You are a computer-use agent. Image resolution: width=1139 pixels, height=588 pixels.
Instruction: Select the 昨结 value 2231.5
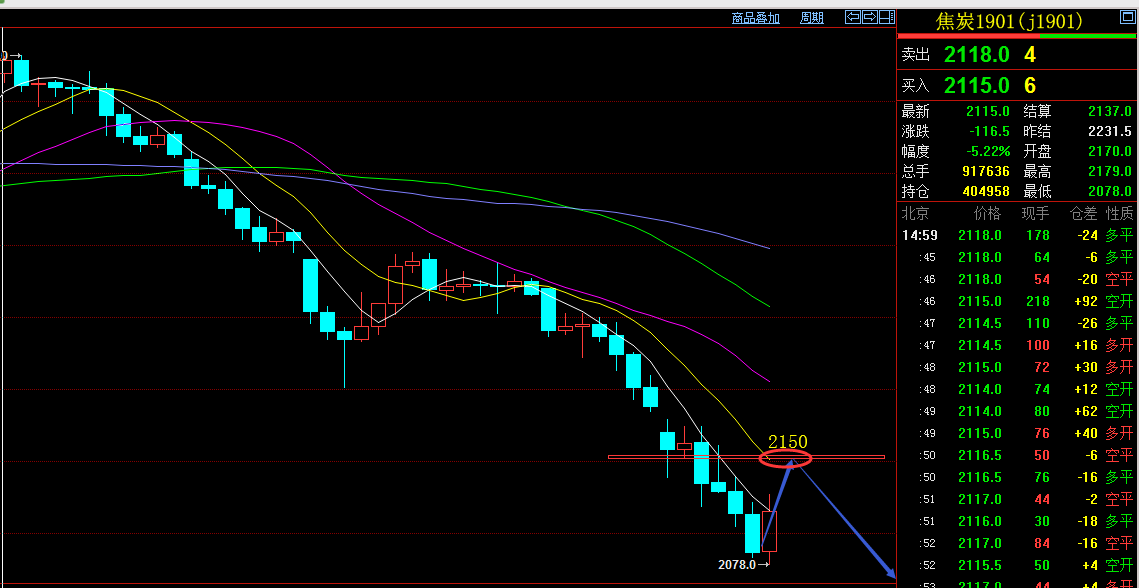[1110, 132]
